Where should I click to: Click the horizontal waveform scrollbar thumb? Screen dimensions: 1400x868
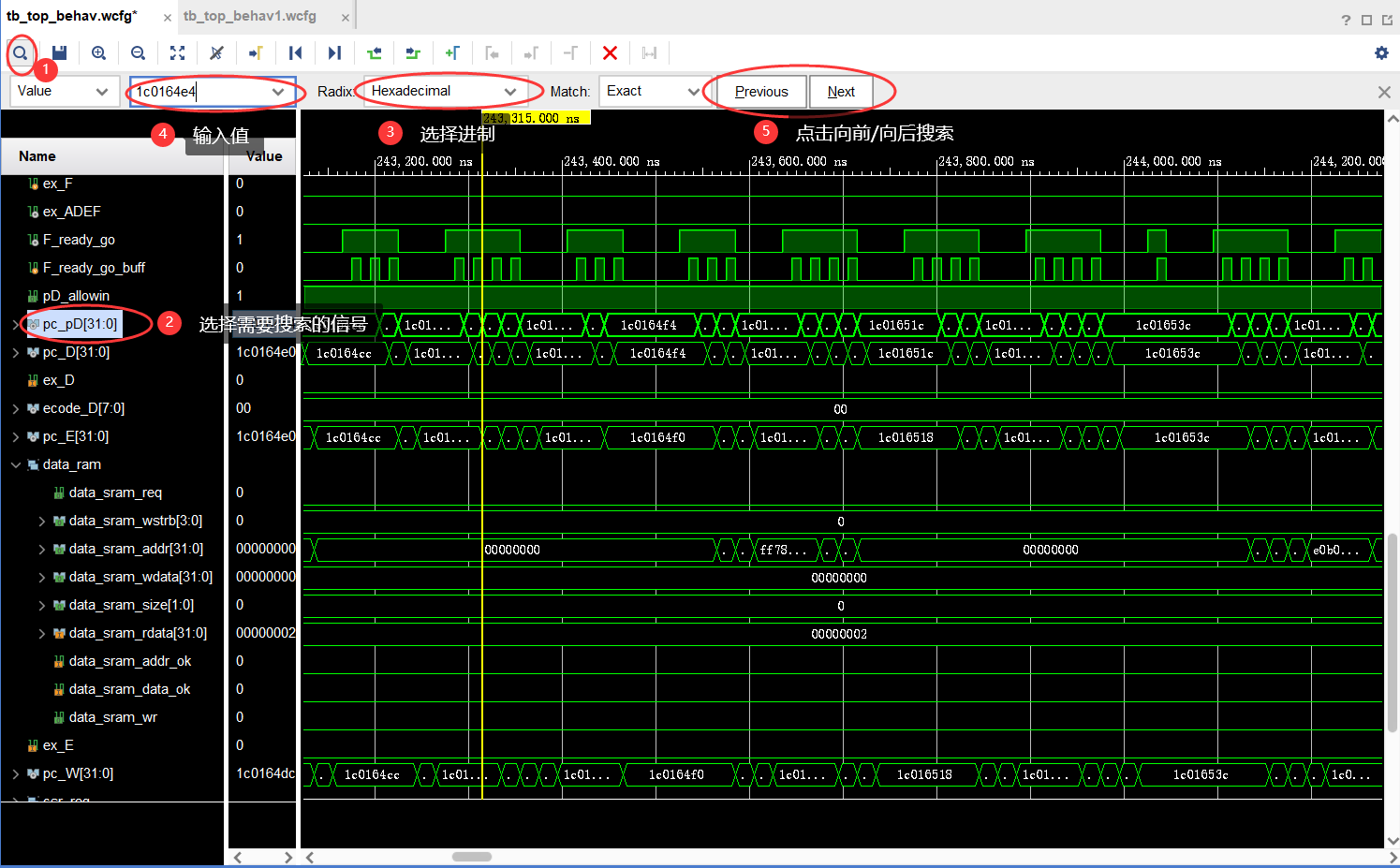tap(472, 857)
